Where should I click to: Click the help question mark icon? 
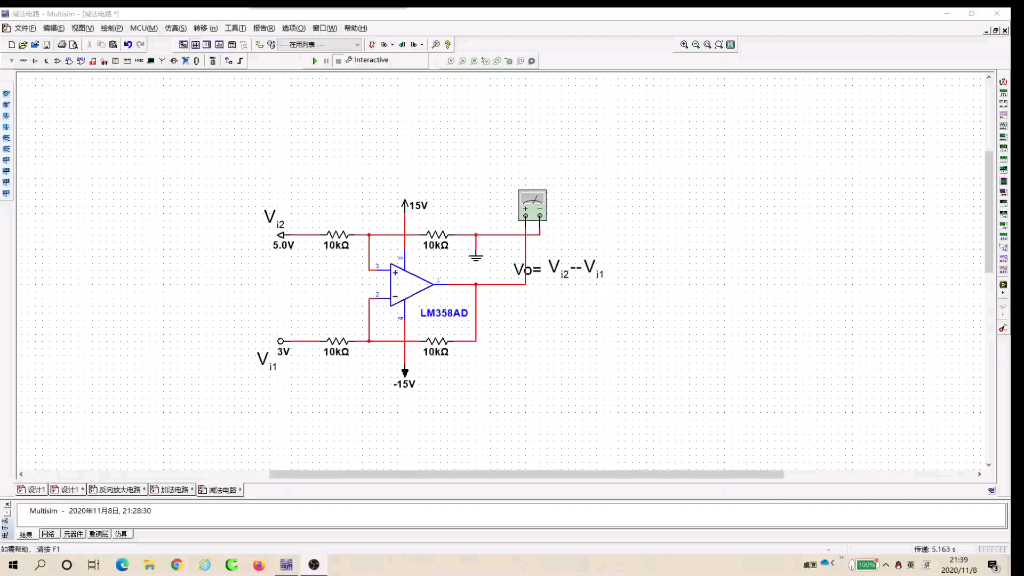tap(447, 44)
